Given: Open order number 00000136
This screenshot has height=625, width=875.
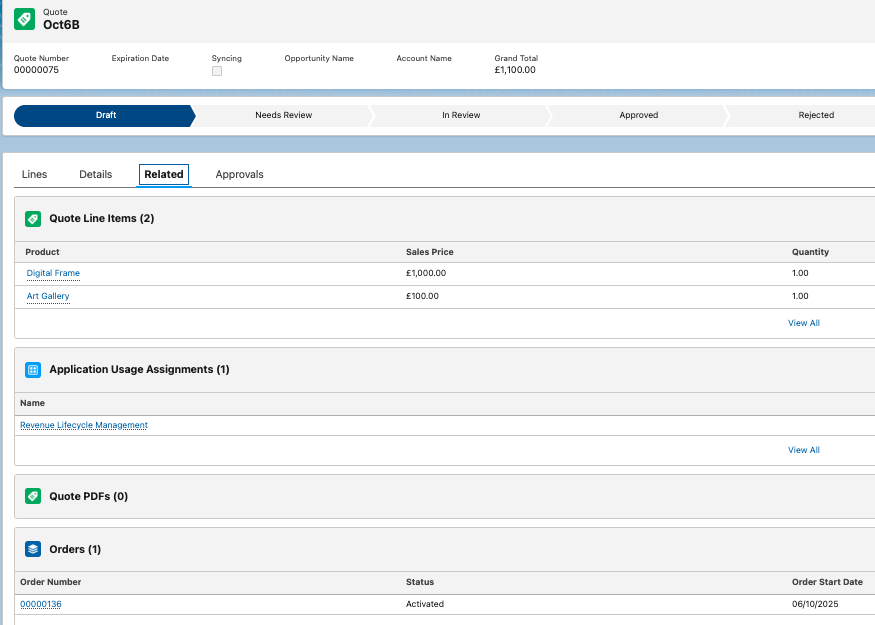Looking at the screenshot, I should [41, 604].
